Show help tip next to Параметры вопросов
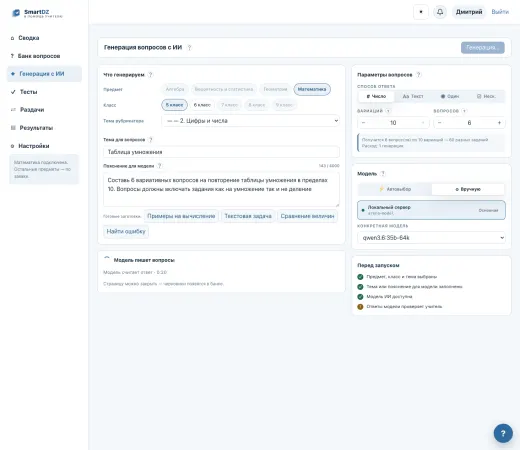Screen dimensions: 520x450 tap(419, 75)
